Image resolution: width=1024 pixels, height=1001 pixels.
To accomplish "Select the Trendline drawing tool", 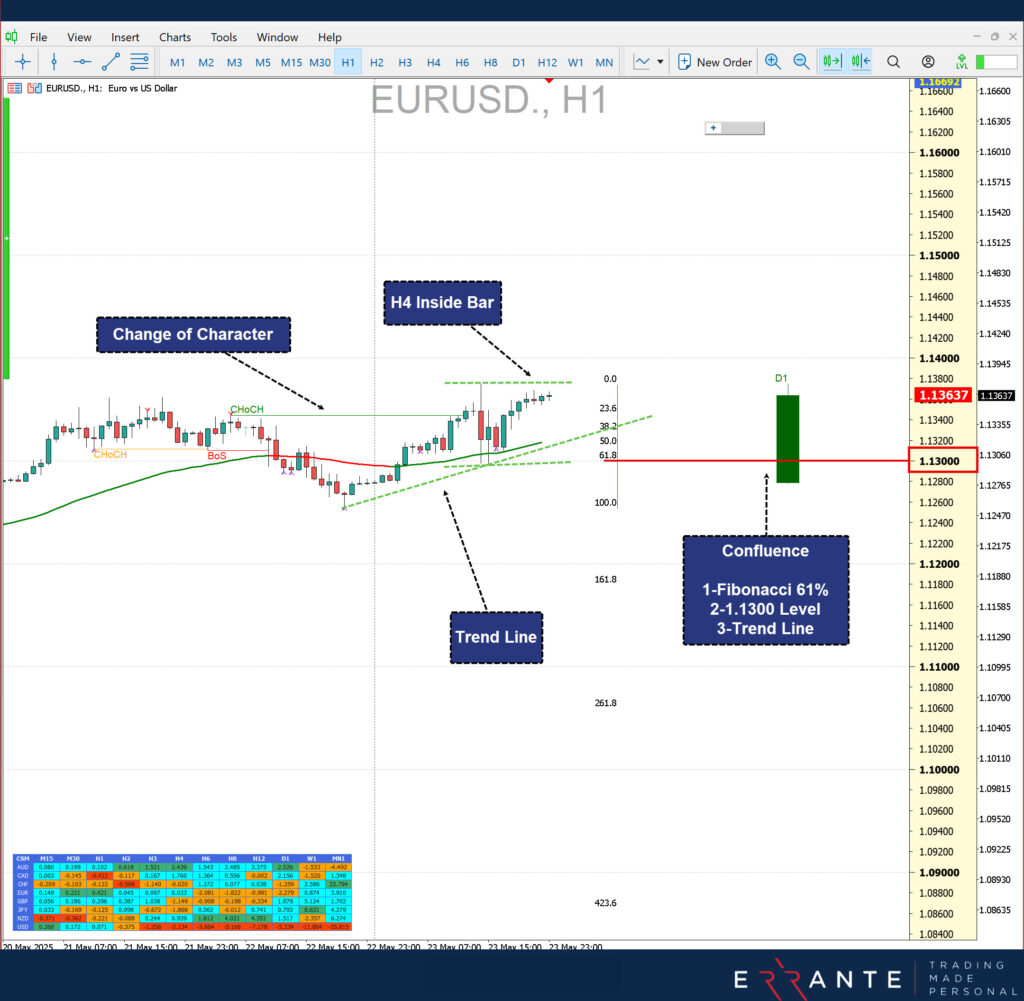I will point(111,62).
